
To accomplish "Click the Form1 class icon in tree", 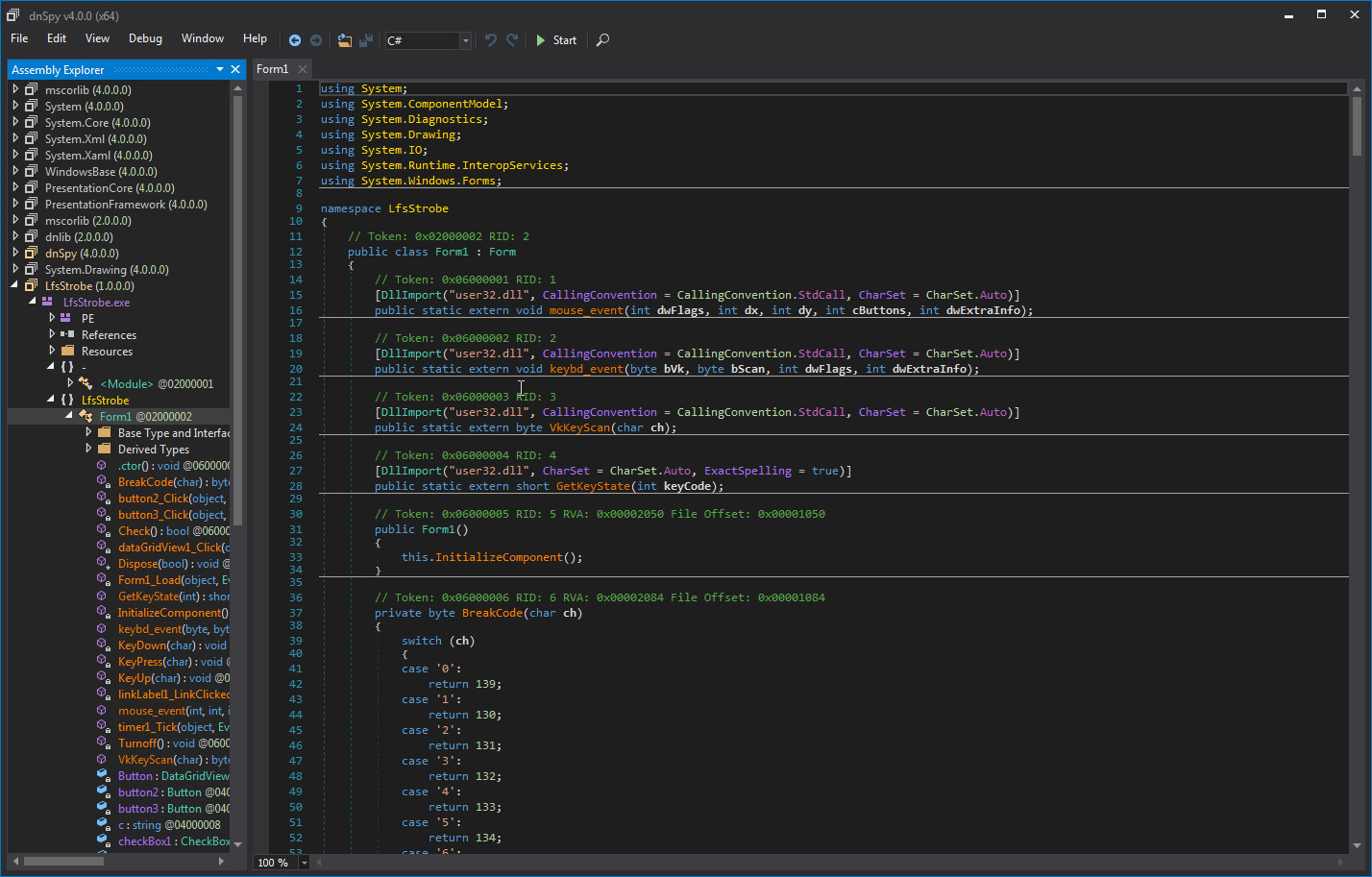I will (86, 417).
